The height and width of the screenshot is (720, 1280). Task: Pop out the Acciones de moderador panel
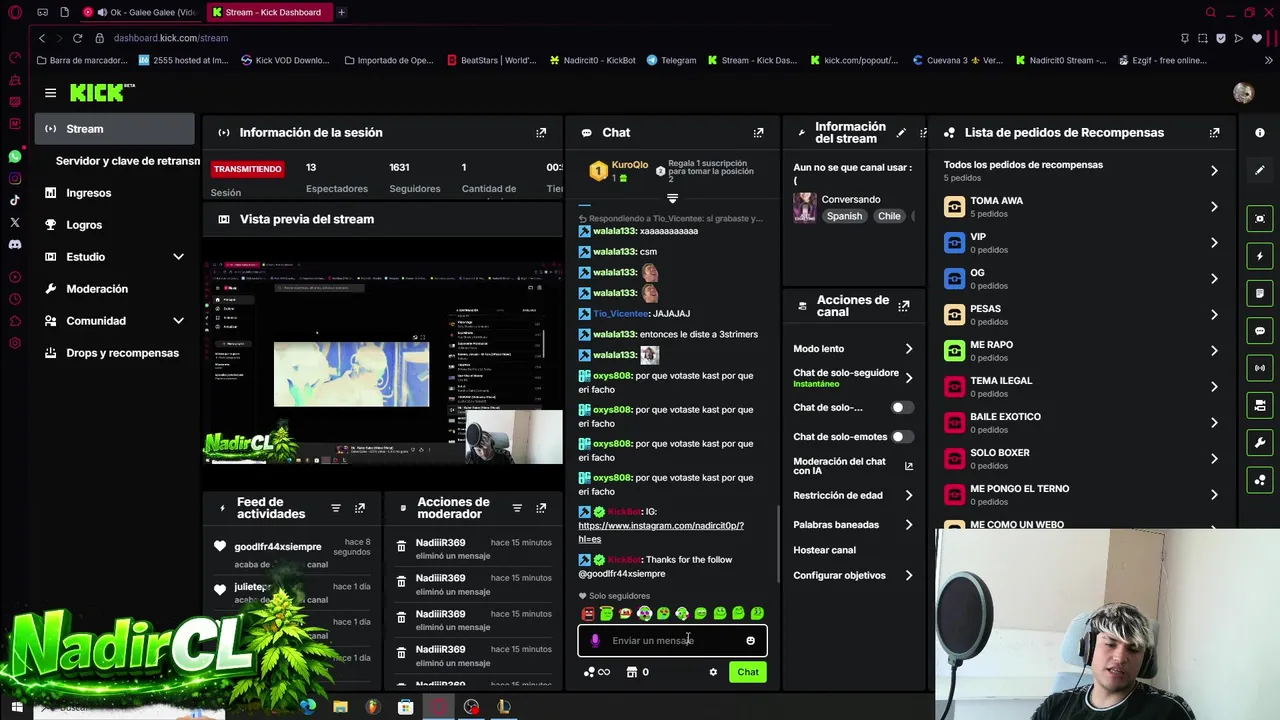point(541,508)
